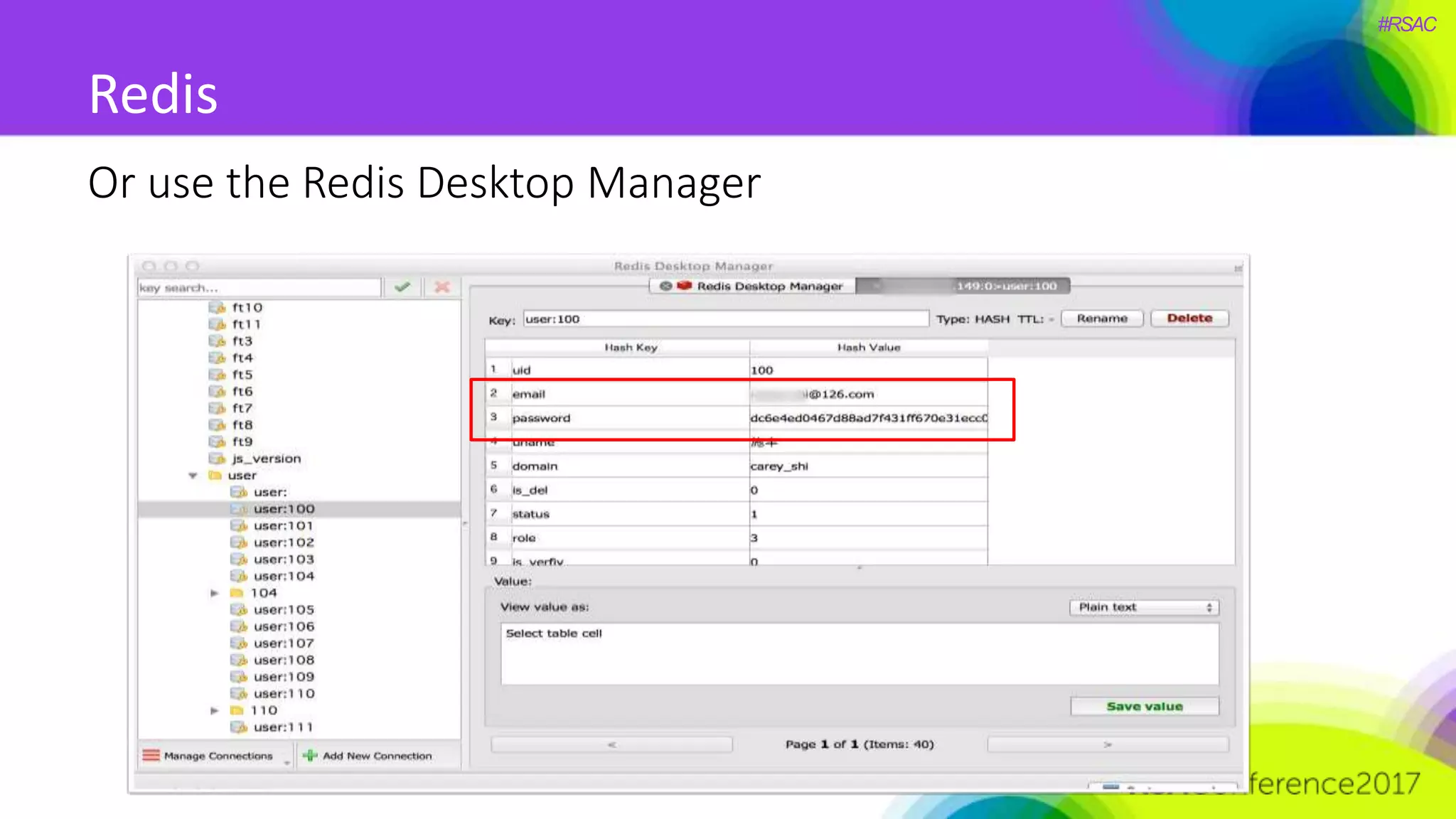This screenshot has width=1456, height=819.
Task: Click Manage Connections button
Action: (215, 756)
